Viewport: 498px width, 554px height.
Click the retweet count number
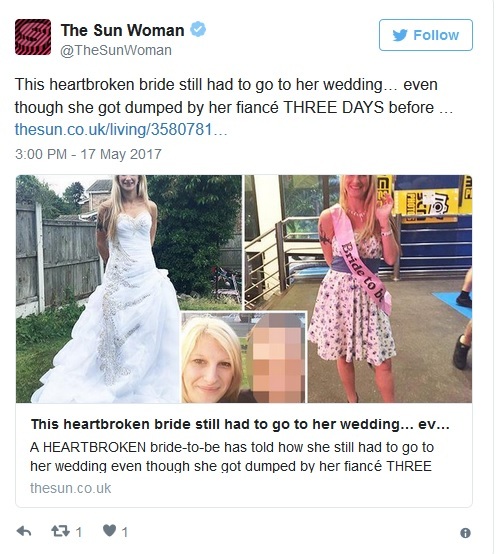click(x=79, y=532)
